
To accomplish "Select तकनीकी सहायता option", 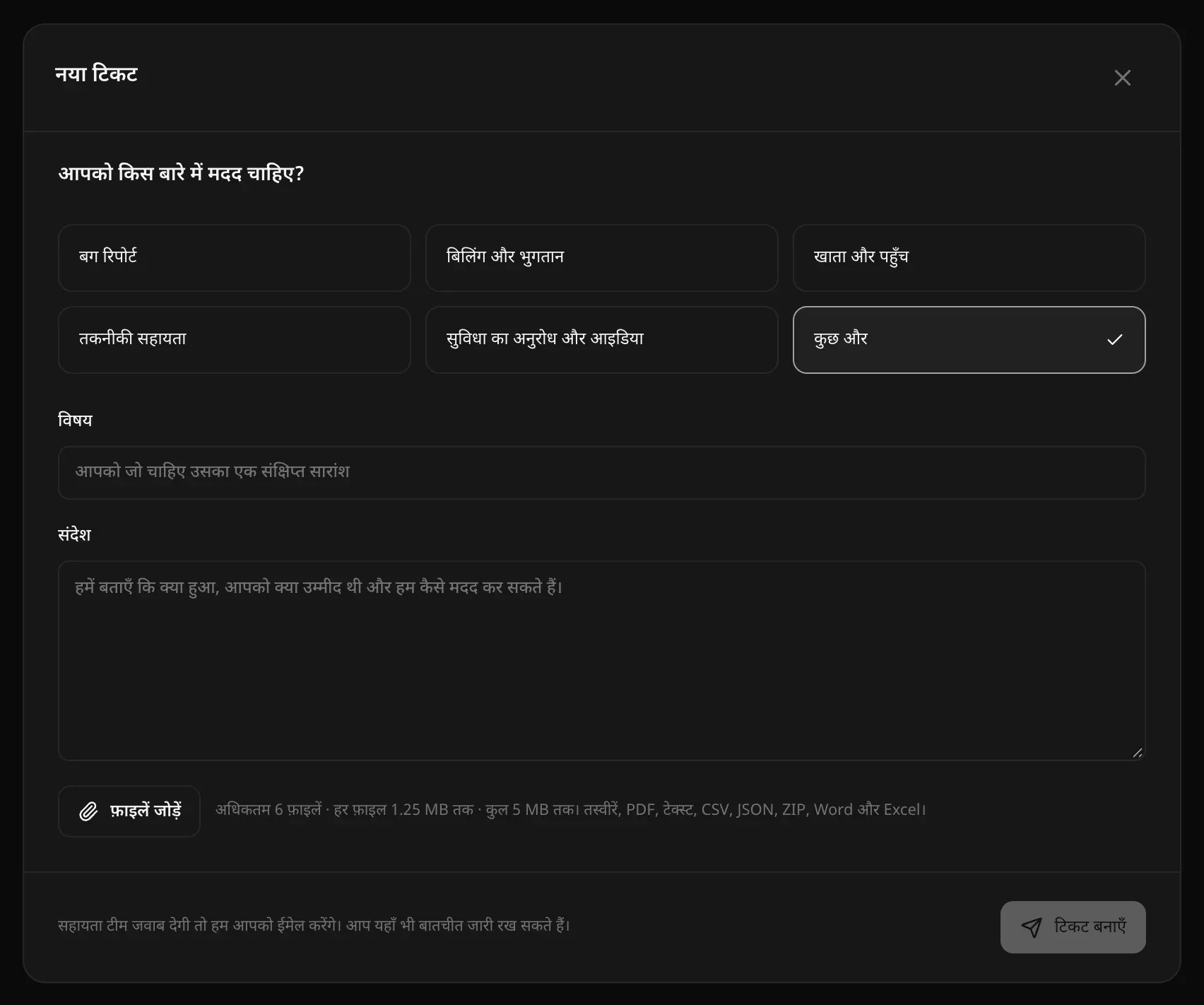I will (x=235, y=340).
